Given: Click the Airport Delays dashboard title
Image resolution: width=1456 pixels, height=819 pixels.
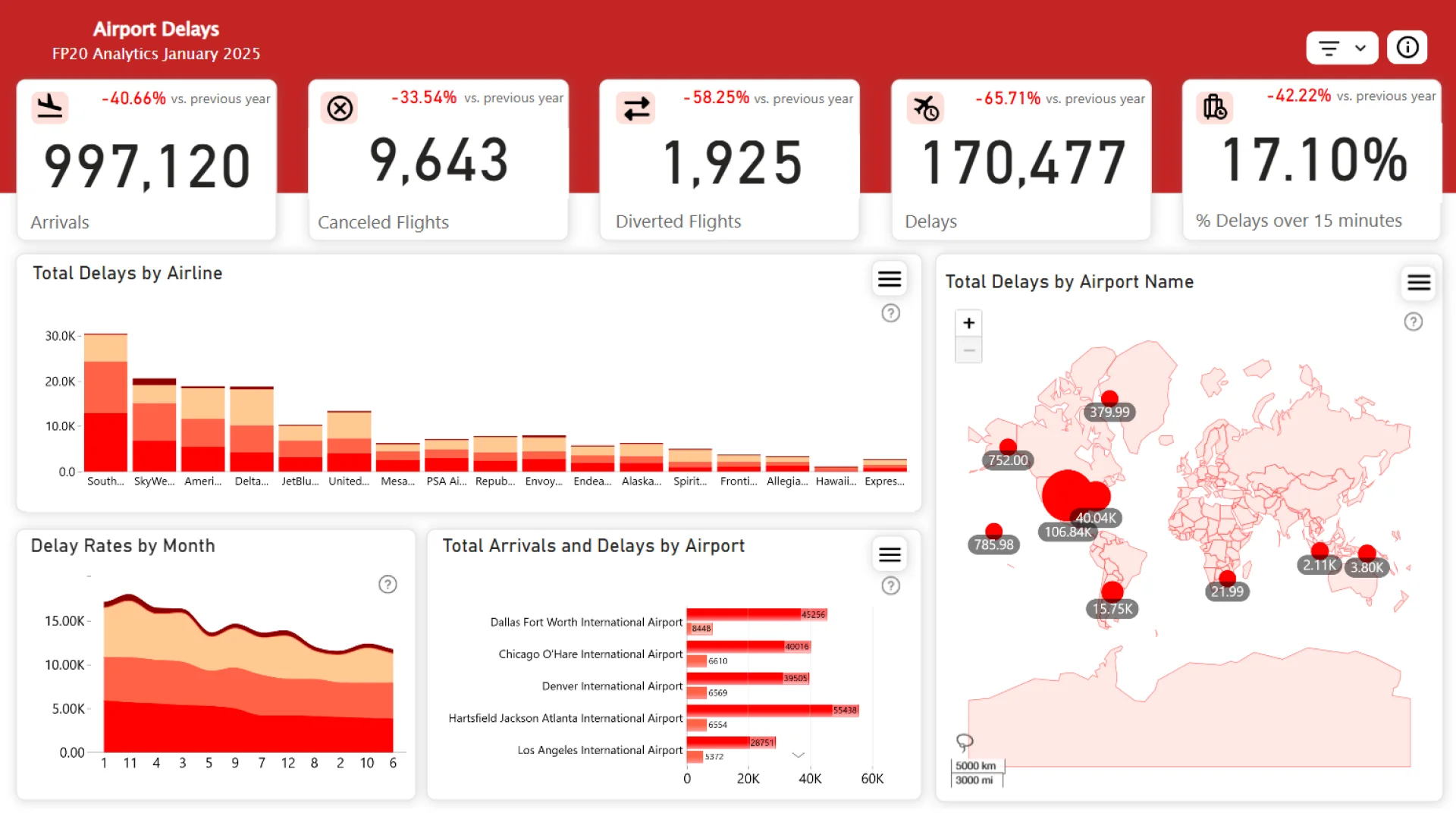Looking at the screenshot, I should [x=156, y=30].
